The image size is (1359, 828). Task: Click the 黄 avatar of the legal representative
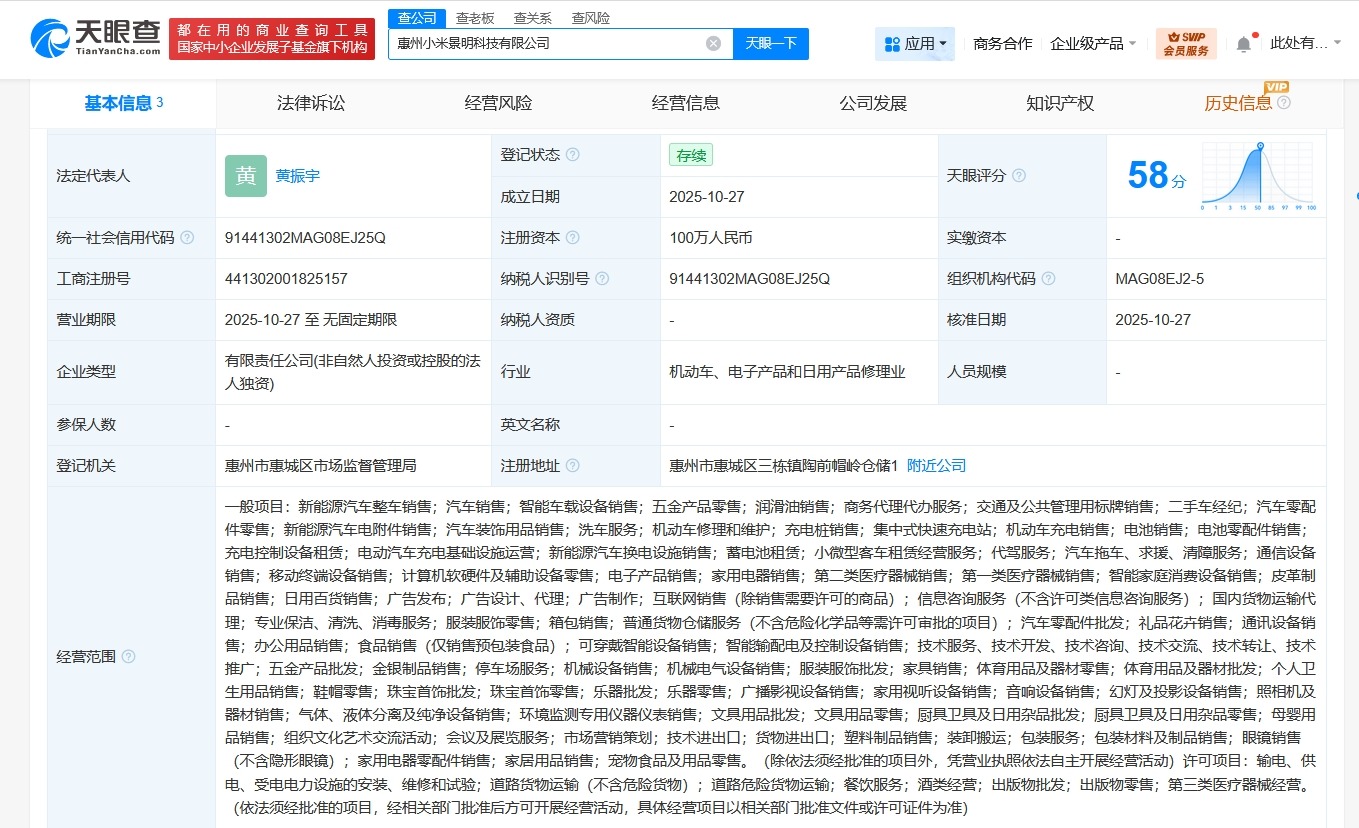pos(245,175)
